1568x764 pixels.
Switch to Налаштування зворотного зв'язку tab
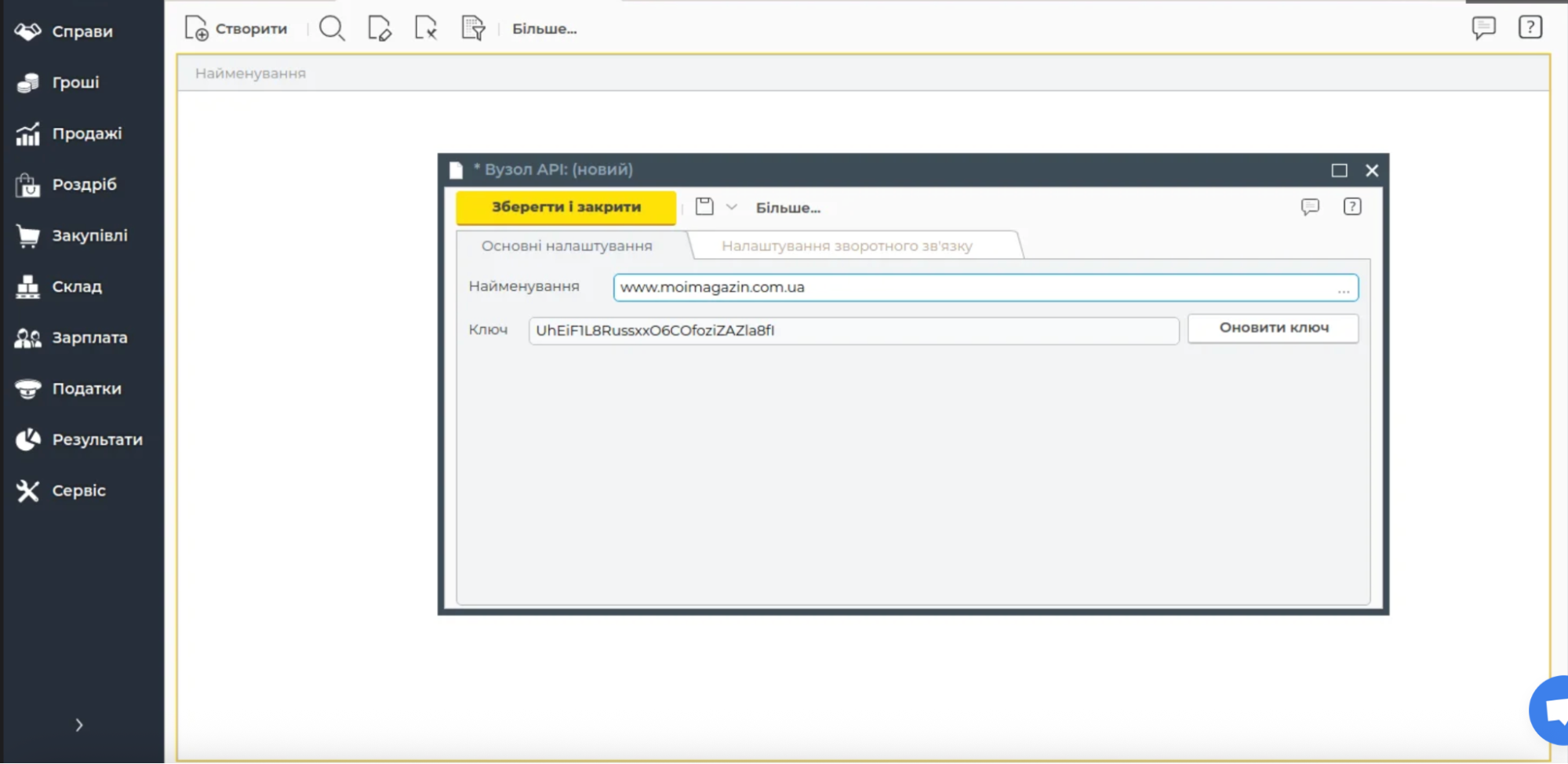click(x=846, y=246)
